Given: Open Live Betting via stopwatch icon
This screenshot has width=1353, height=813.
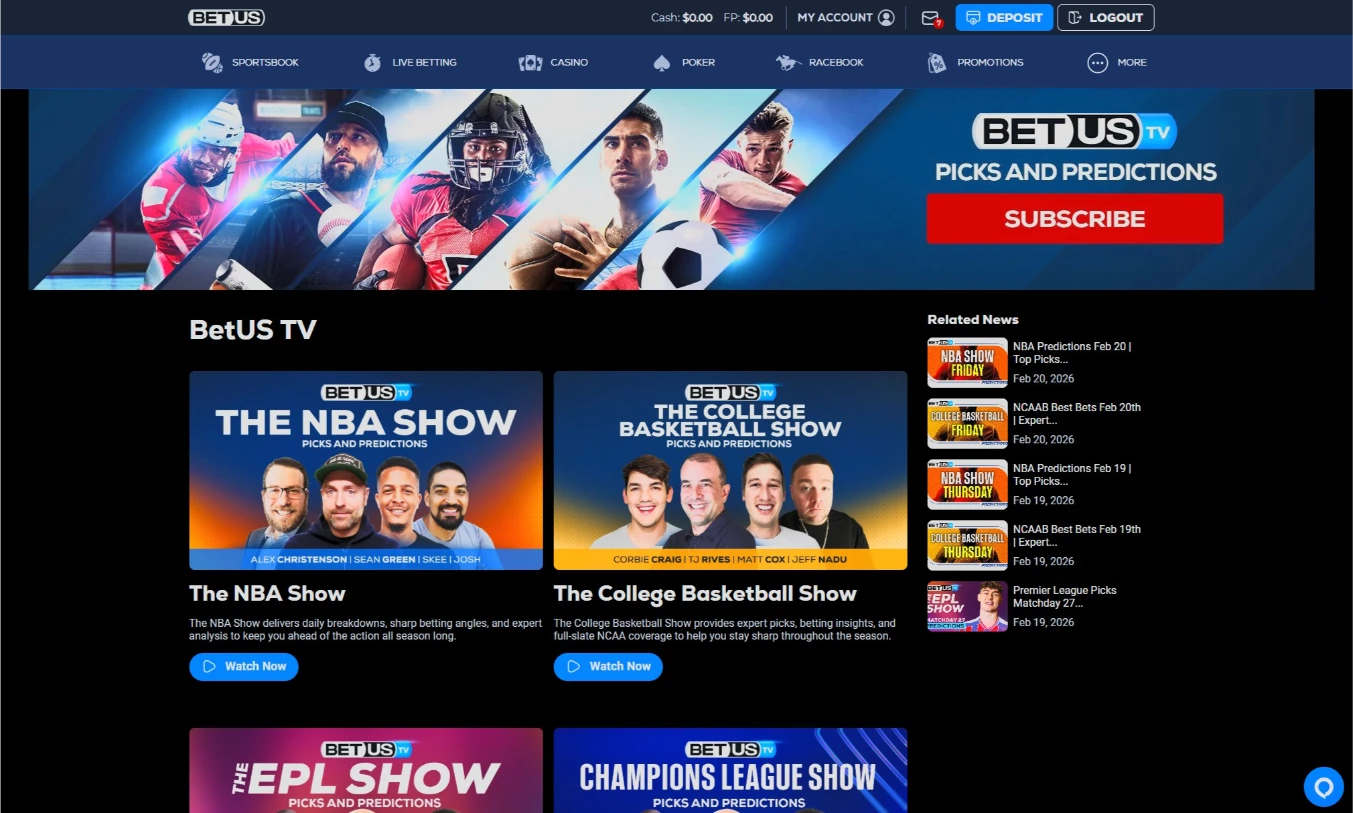Looking at the screenshot, I should (372, 62).
